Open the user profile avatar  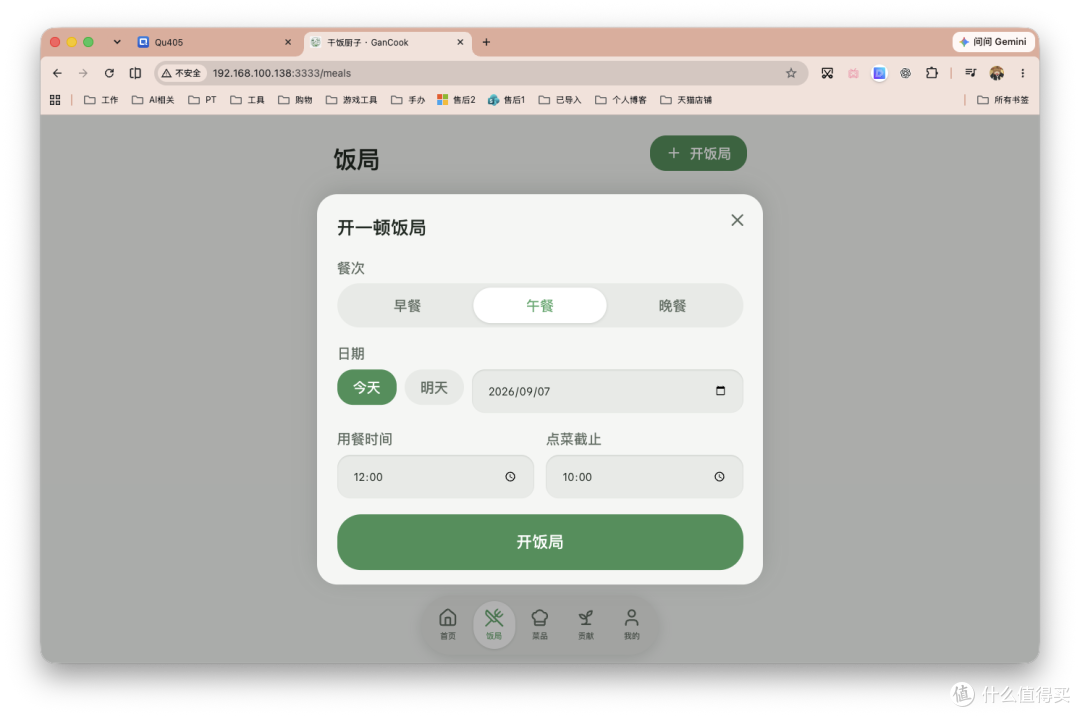[x=997, y=73]
